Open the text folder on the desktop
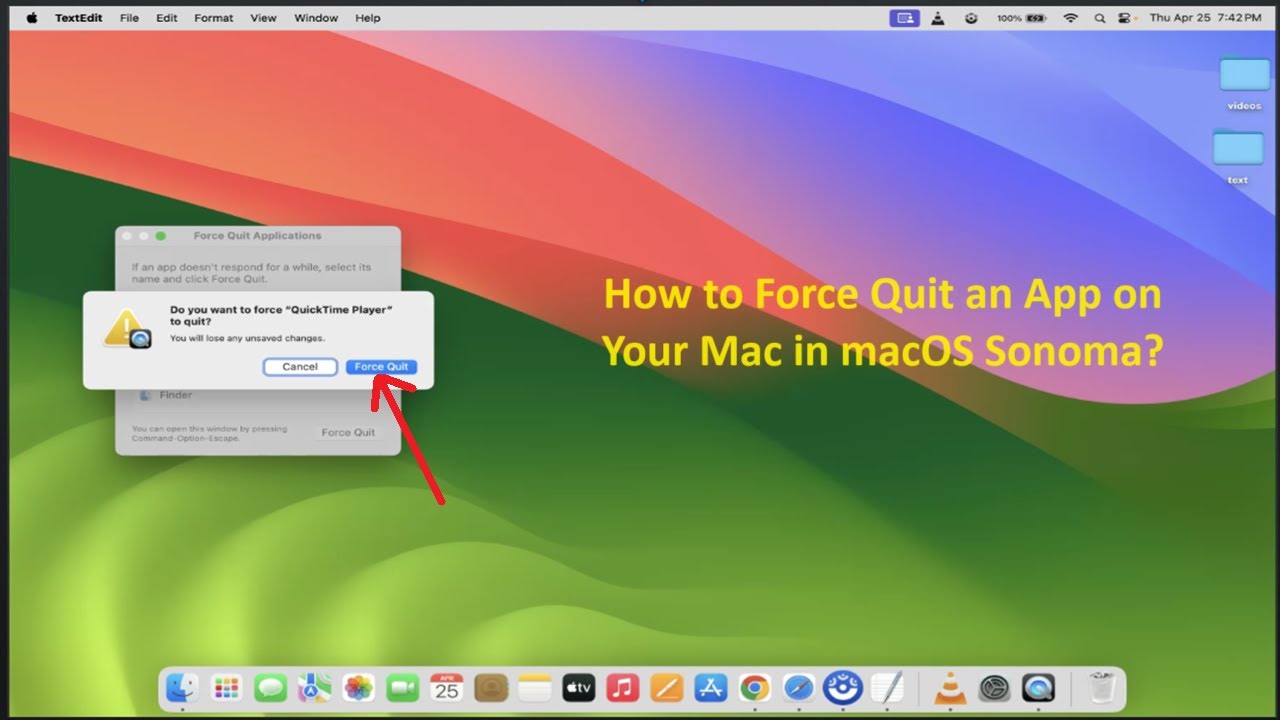Screen dimensions: 1280x720 [1238, 156]
